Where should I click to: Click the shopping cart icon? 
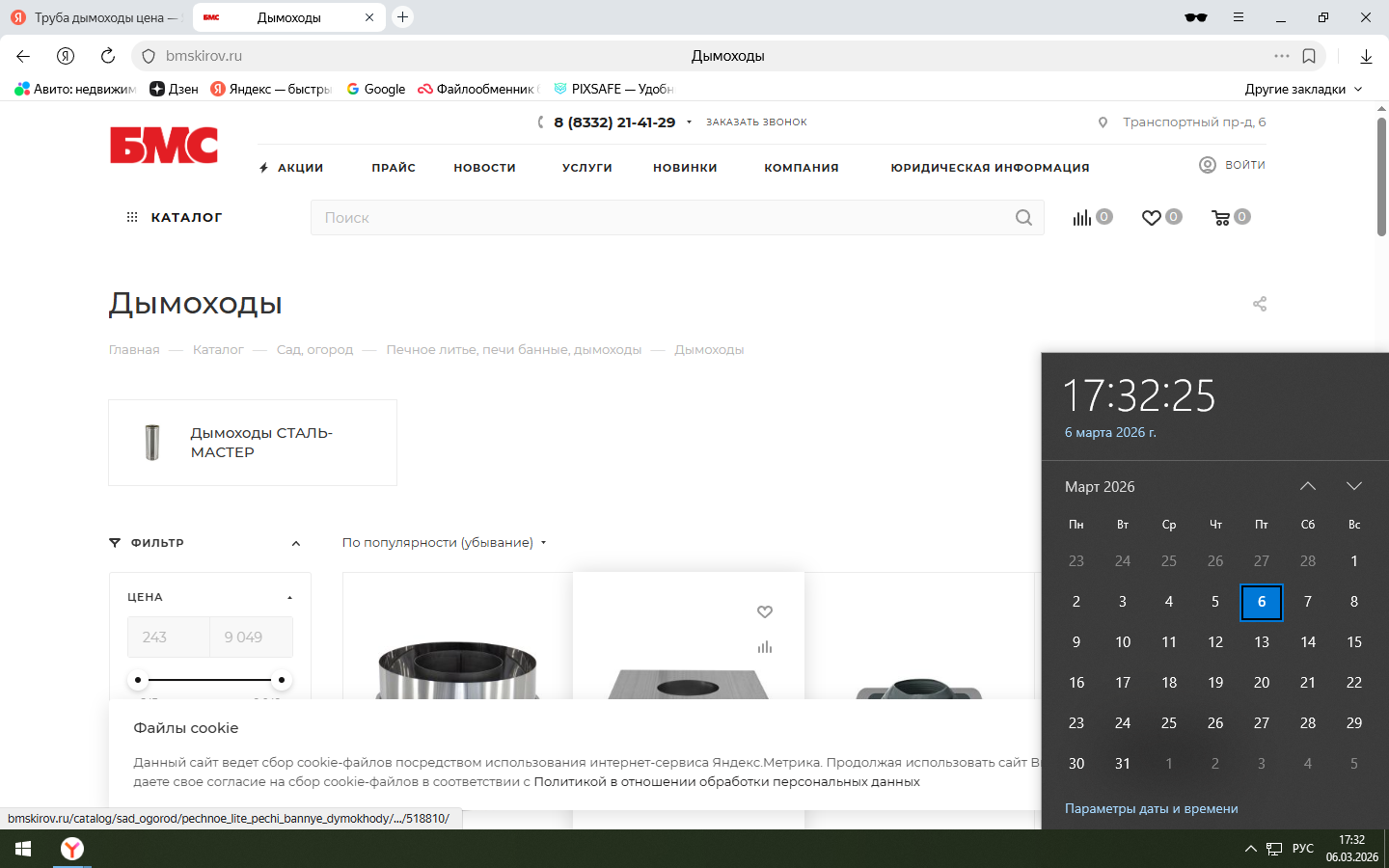click(1221, 218)
